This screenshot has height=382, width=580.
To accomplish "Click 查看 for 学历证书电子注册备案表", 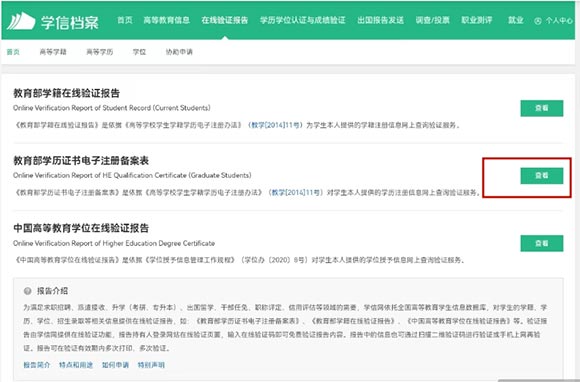I will [x=542, y=176].
